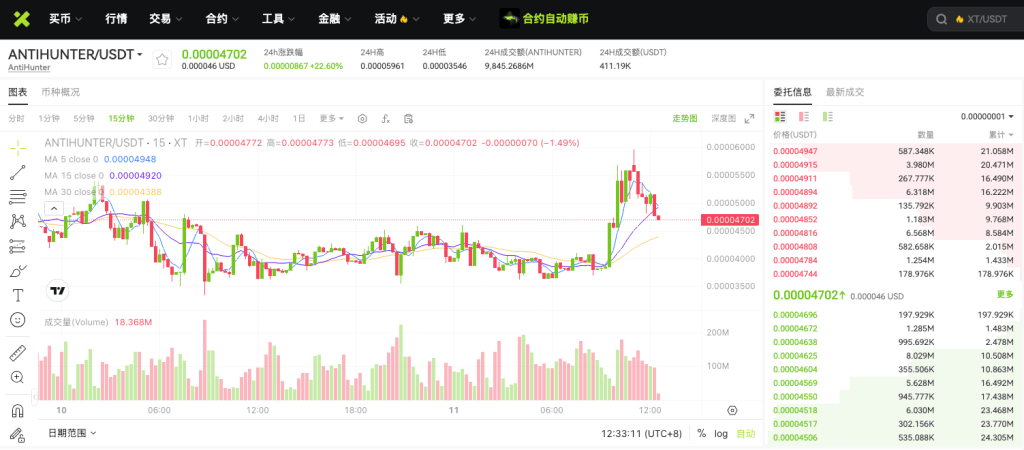Click the TradingView logo on chart
1024x450 pixels.
57,291
